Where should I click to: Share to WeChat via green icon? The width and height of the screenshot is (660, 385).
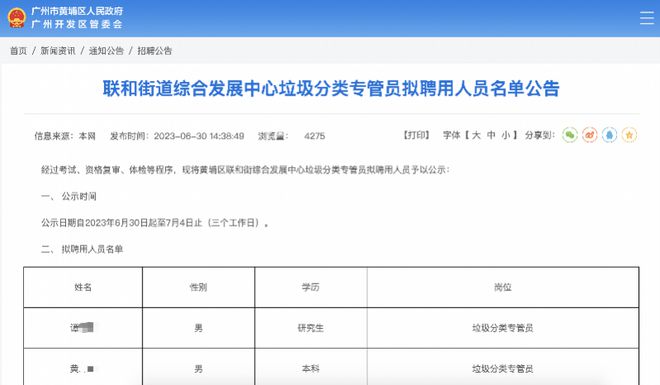(x=570, y=135)
